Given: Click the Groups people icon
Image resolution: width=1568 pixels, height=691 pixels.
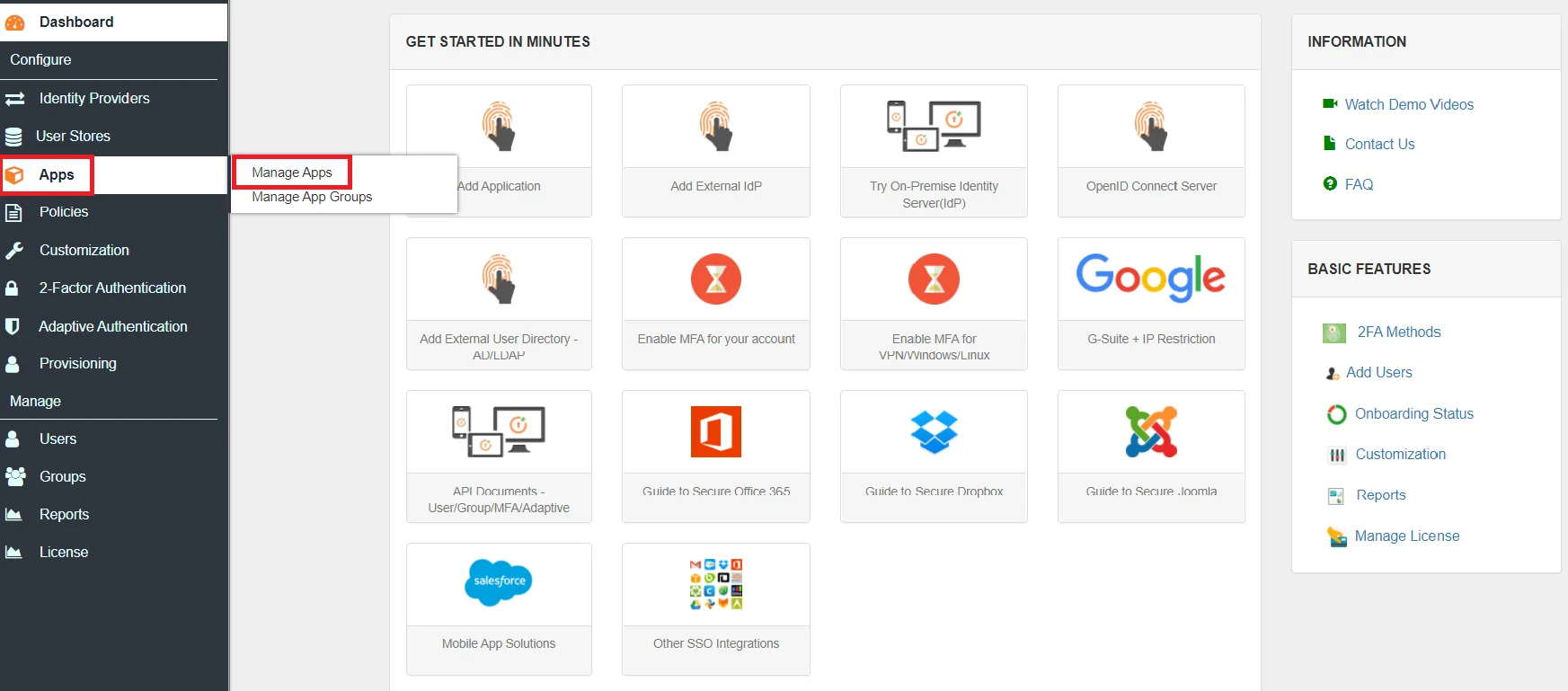Looking at the screenshot, I should 15,476.
